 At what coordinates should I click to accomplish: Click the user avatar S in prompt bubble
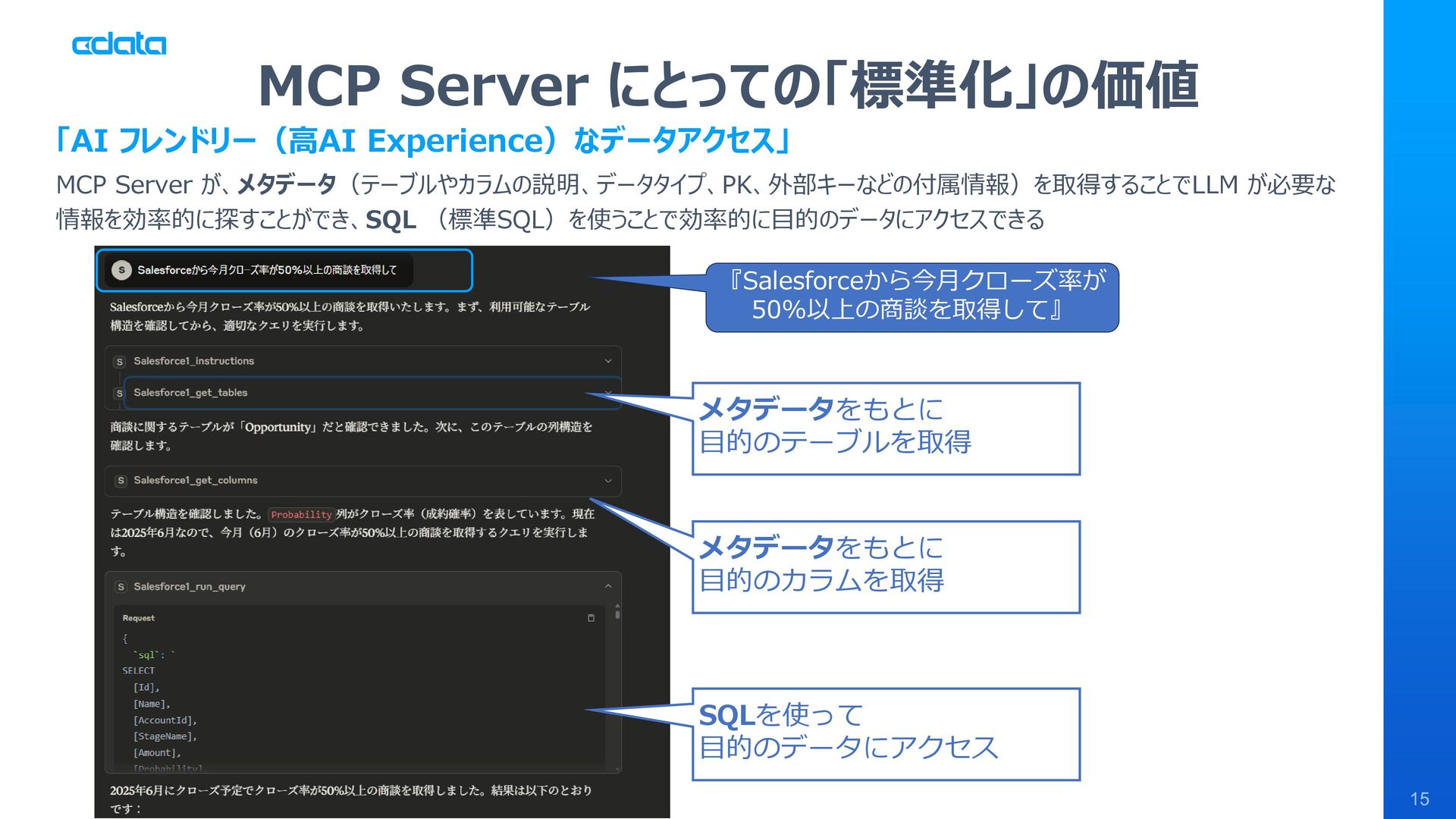121,270
